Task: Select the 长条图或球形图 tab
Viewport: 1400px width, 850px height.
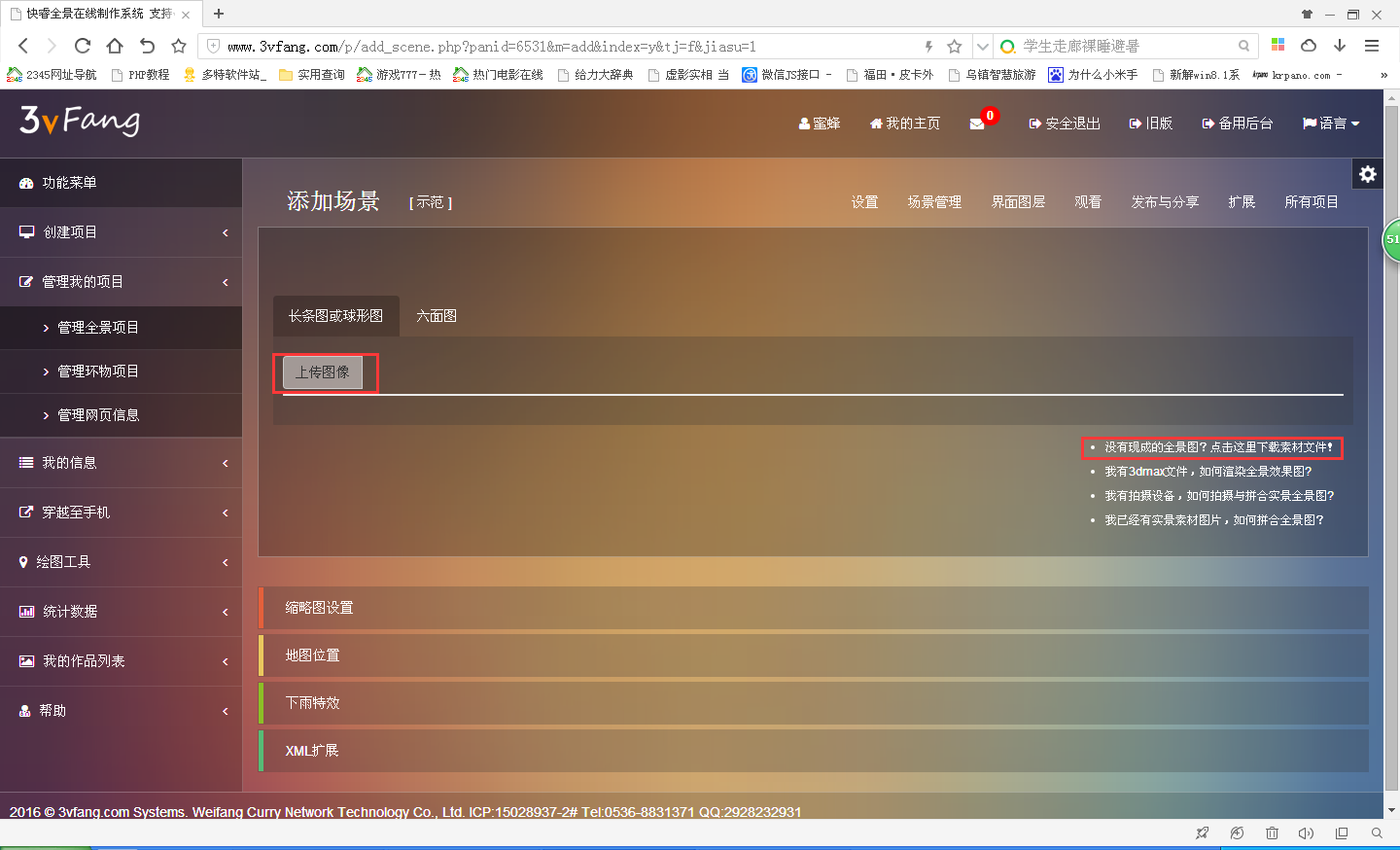Action: point(335,316)
